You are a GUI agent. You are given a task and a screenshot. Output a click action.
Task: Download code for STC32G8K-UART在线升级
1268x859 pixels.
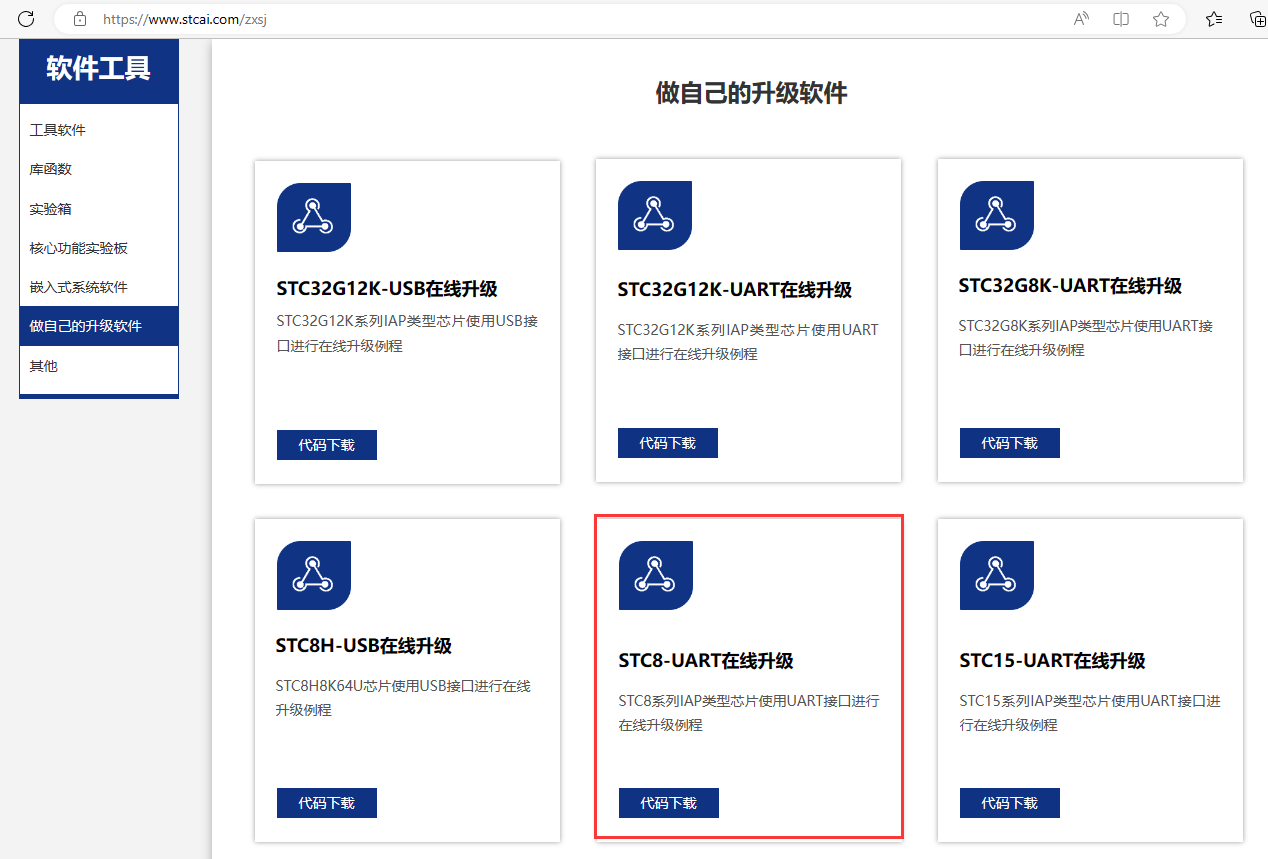click(1010, 443)
